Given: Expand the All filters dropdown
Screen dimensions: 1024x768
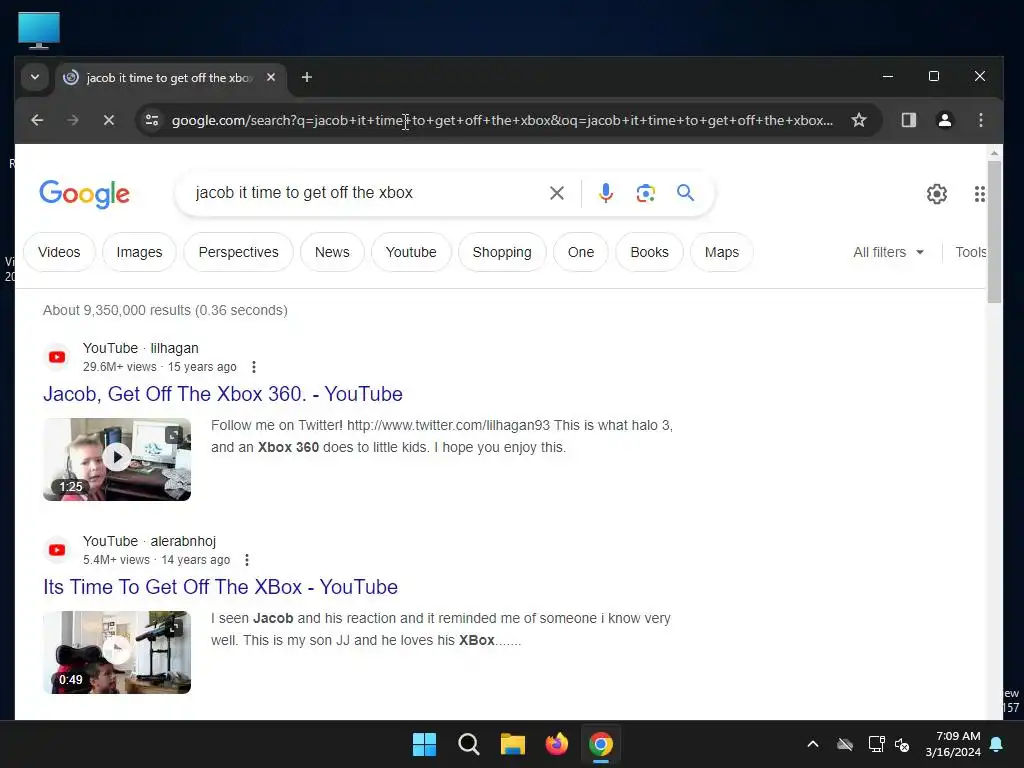Looking at the screenshot, I should tap(888, 252).
